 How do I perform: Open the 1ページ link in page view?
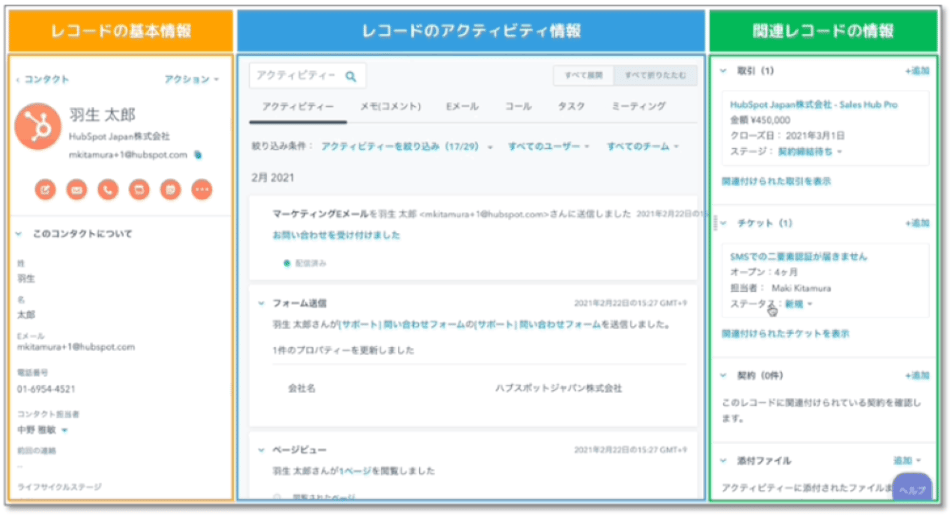pos(355,471)
